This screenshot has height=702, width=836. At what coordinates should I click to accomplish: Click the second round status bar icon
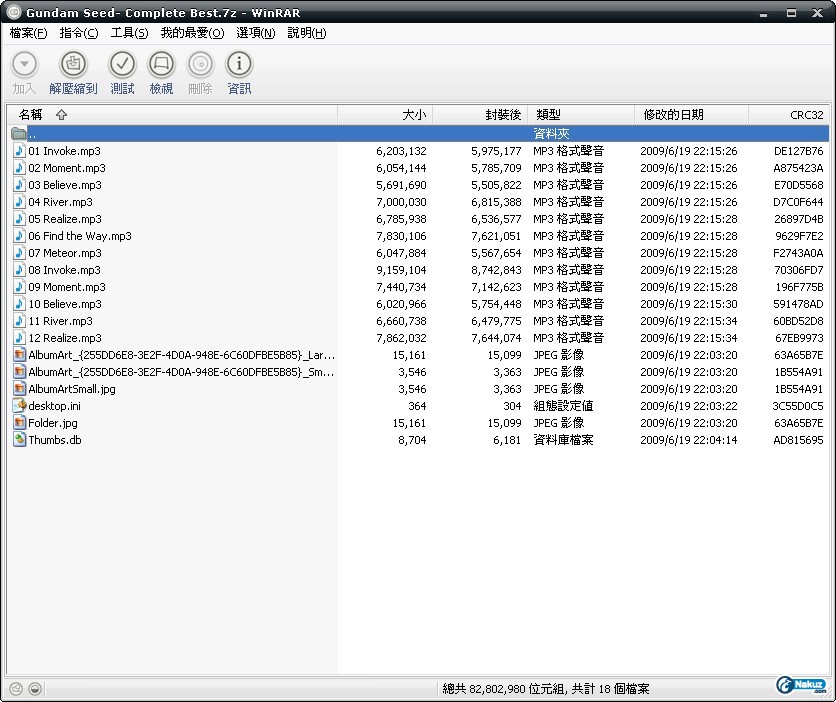coord(35,689)
